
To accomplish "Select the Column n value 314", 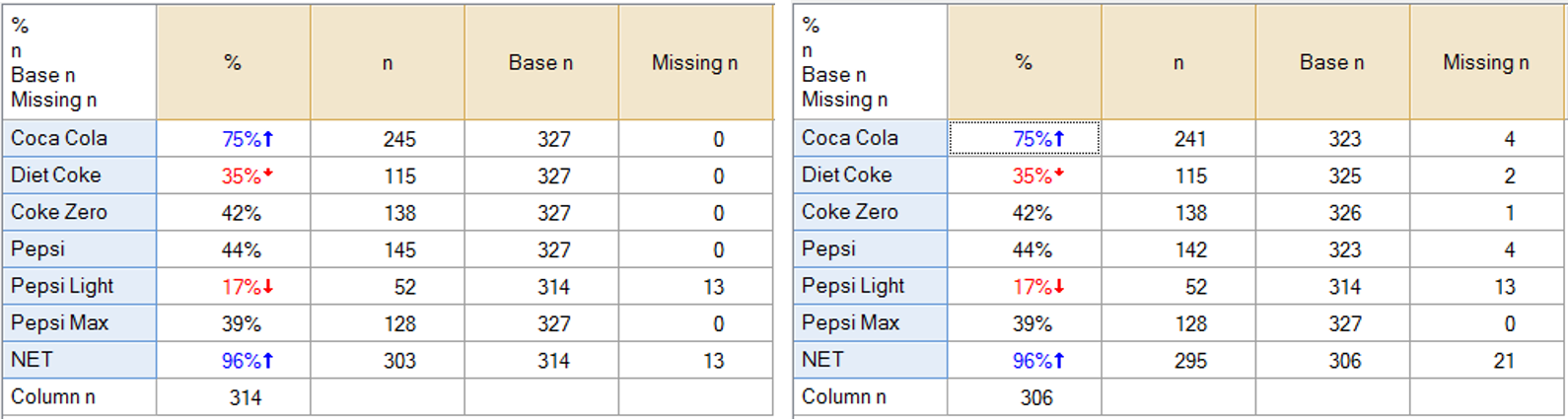I will pyautogui.click(x=246, y=397).
